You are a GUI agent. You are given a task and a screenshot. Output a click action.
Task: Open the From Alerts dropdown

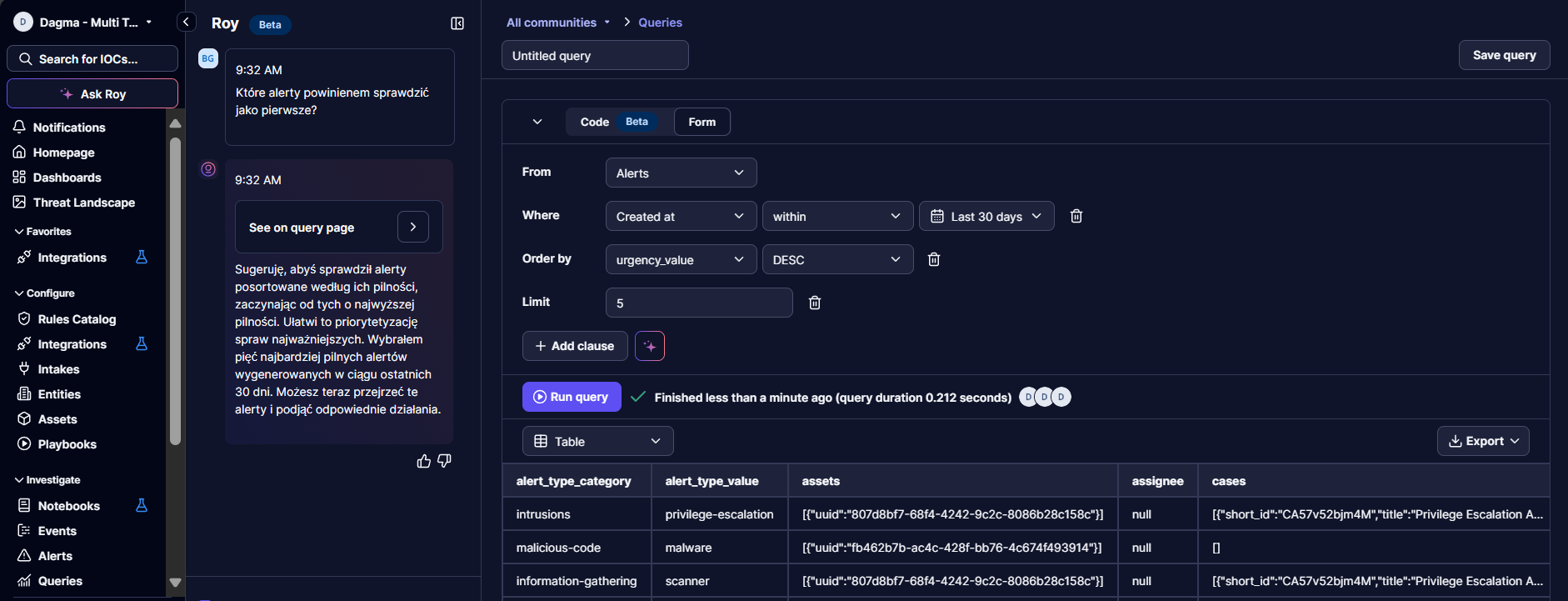680,173
